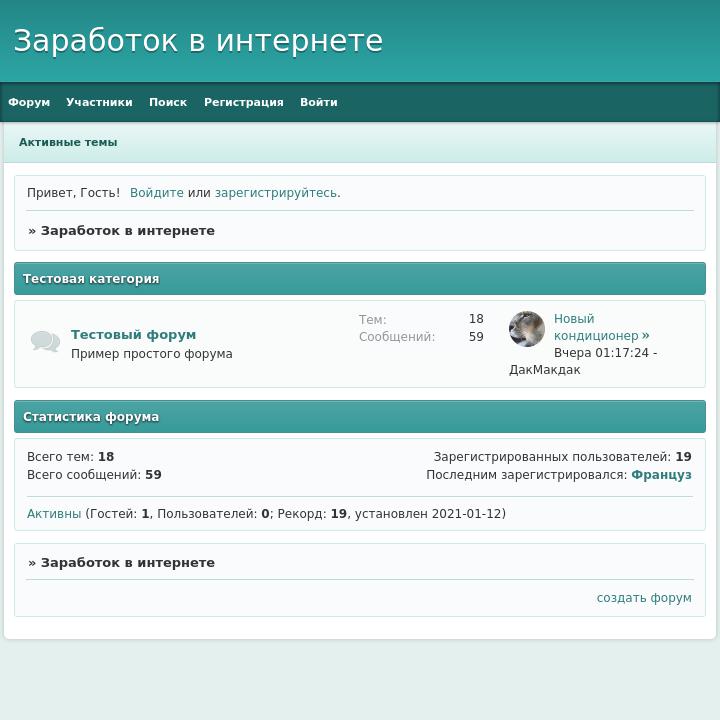The height and width of the screenshot is (720, 720).
Task: Click the last poster avatar thumbnail
Action: (527, 329)
